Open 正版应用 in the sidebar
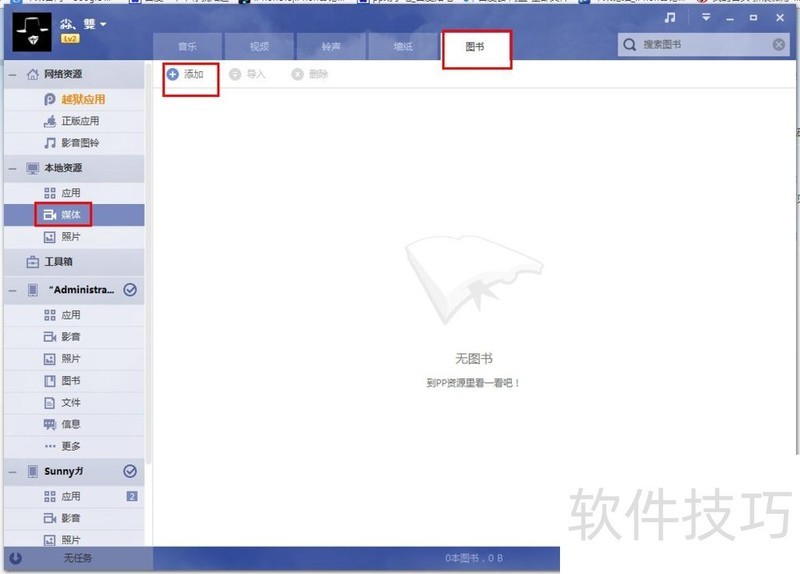This screenshot has width=800, height=574. 80,121
